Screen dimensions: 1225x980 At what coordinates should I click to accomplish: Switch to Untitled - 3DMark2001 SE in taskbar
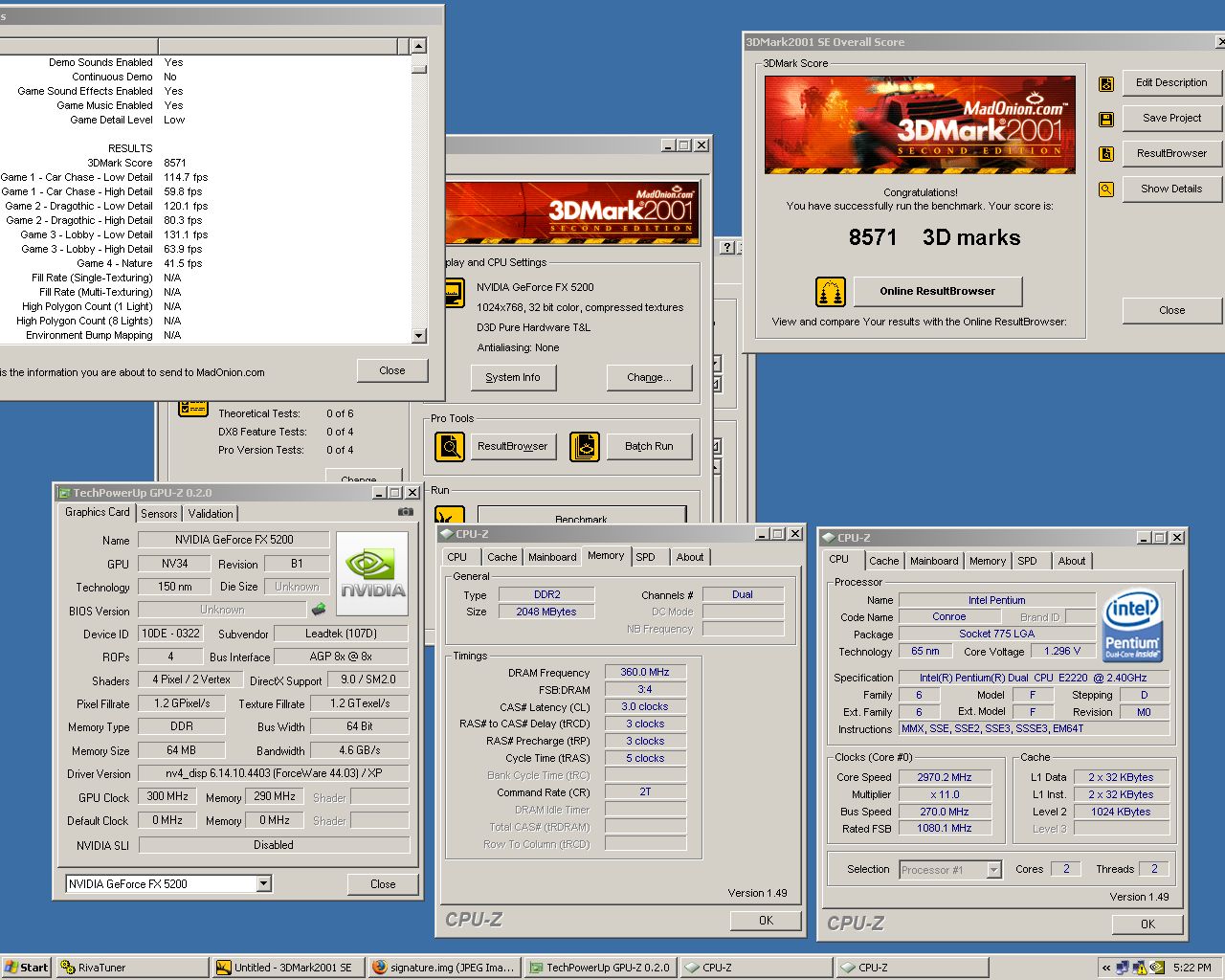[x=287, y=968]
